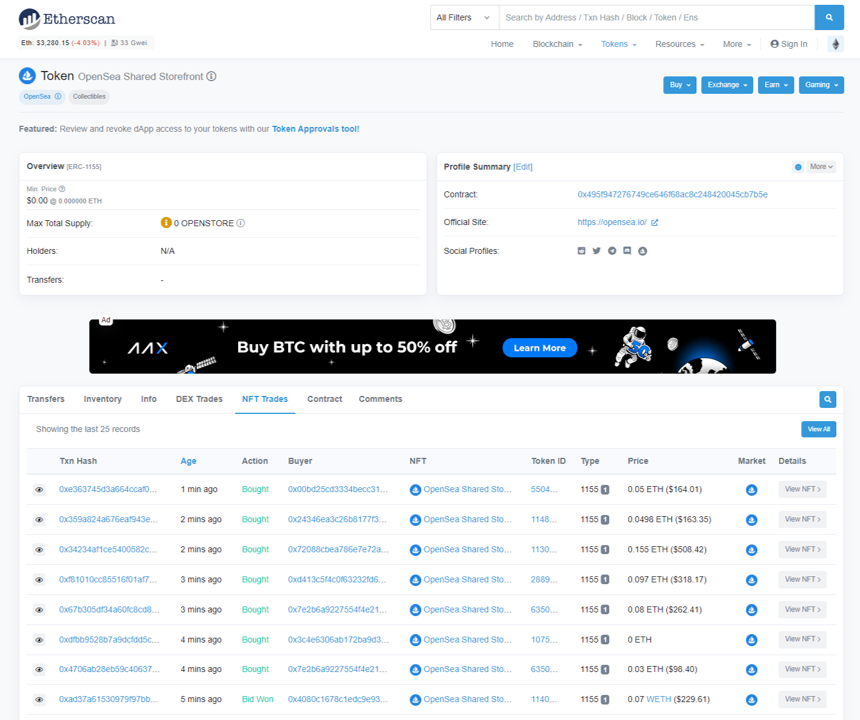This screenshot has height=720, width=860.
Task: Click OpenSea market icon in 0.155 ETH row
Action: (x=751, y=550)
